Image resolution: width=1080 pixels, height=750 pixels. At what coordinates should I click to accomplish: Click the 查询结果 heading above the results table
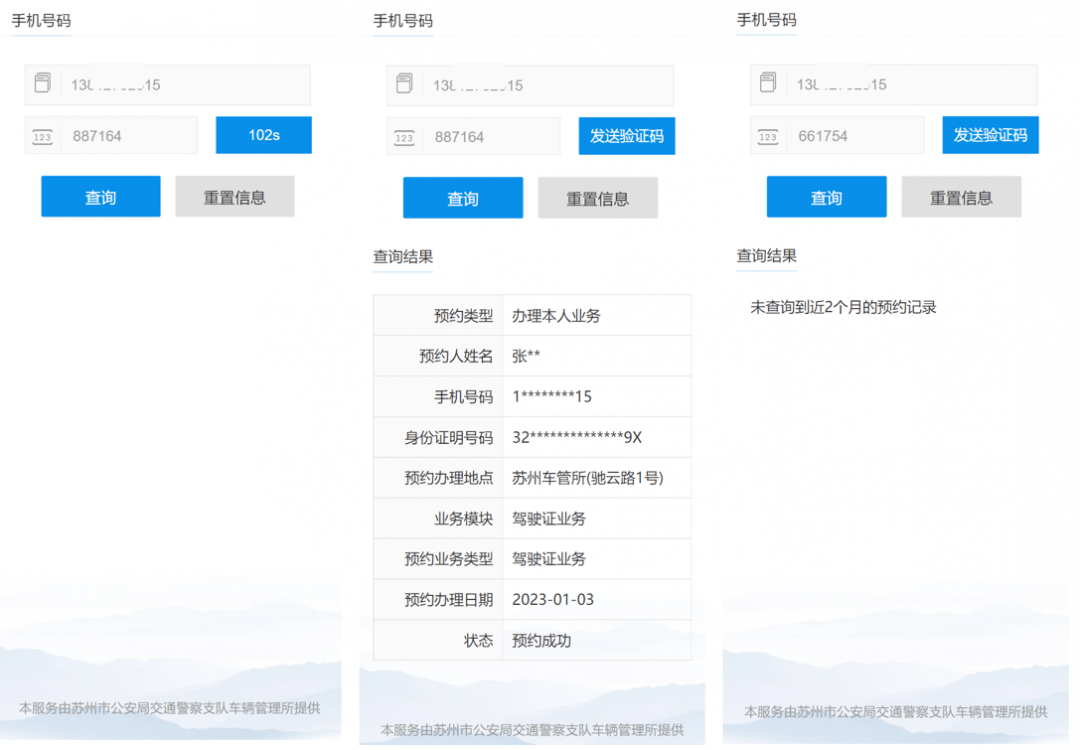(x=402, y=257)
